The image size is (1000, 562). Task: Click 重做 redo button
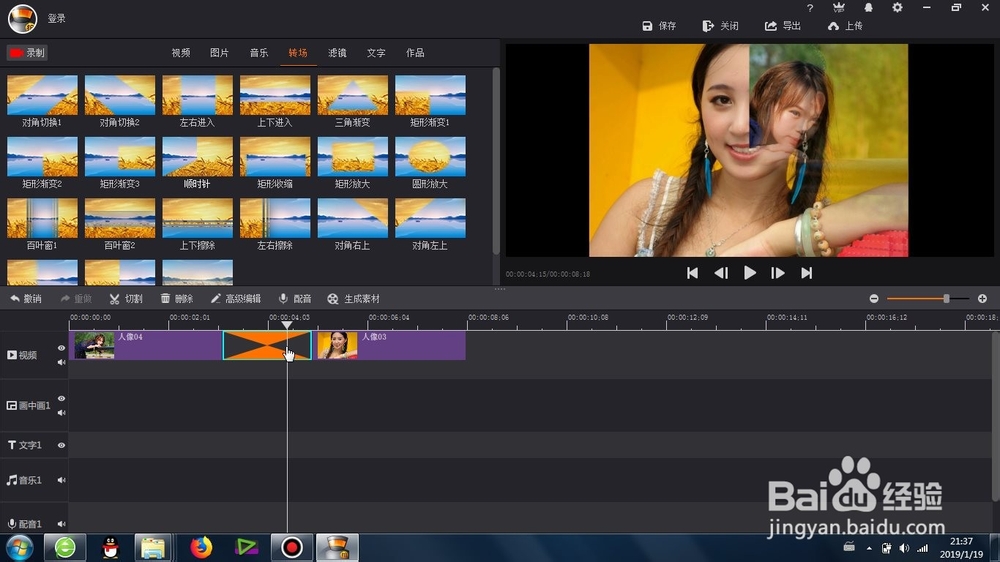click(x=76, y=299)
